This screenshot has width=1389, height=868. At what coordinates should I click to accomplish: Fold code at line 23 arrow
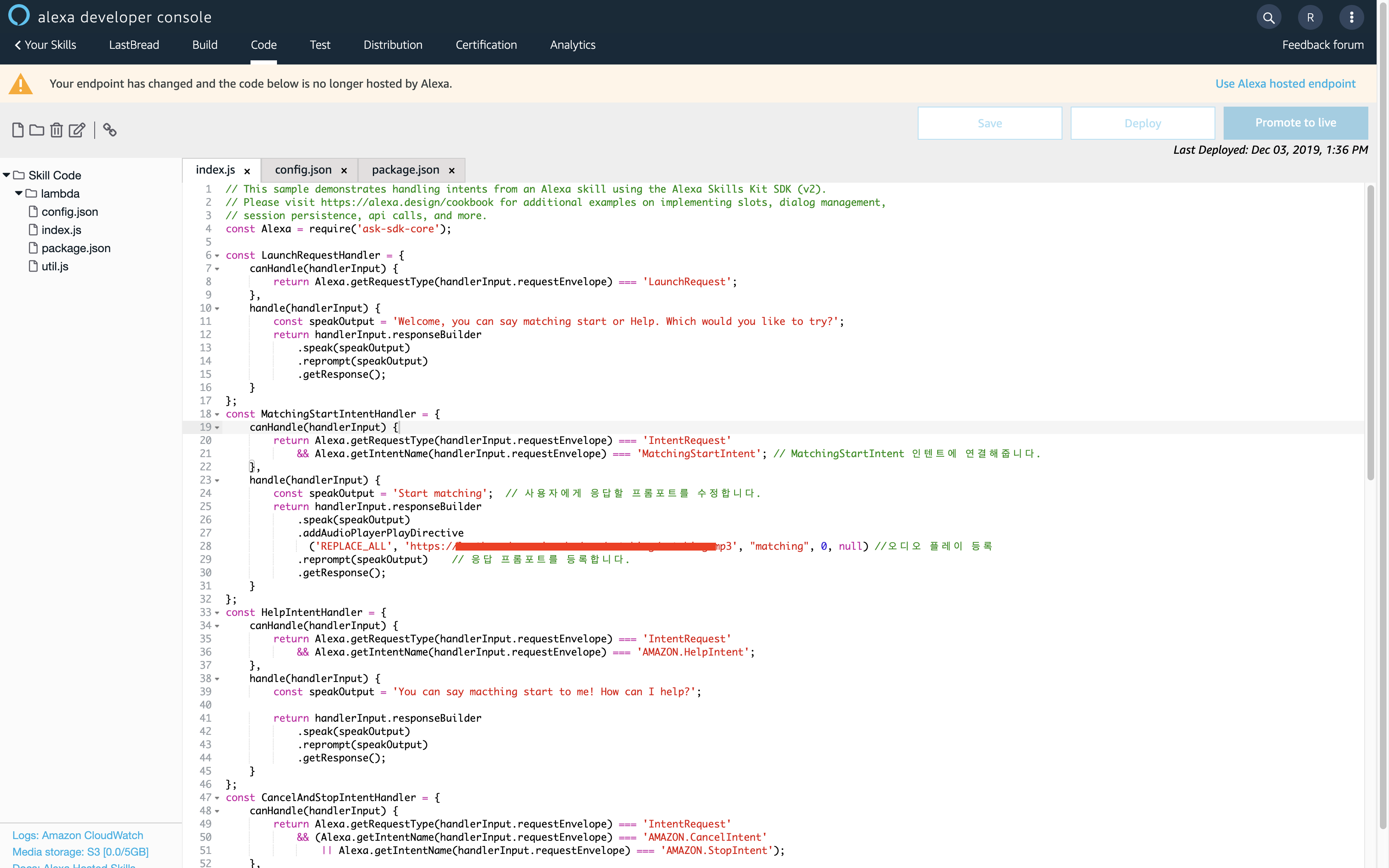point(217,480)
